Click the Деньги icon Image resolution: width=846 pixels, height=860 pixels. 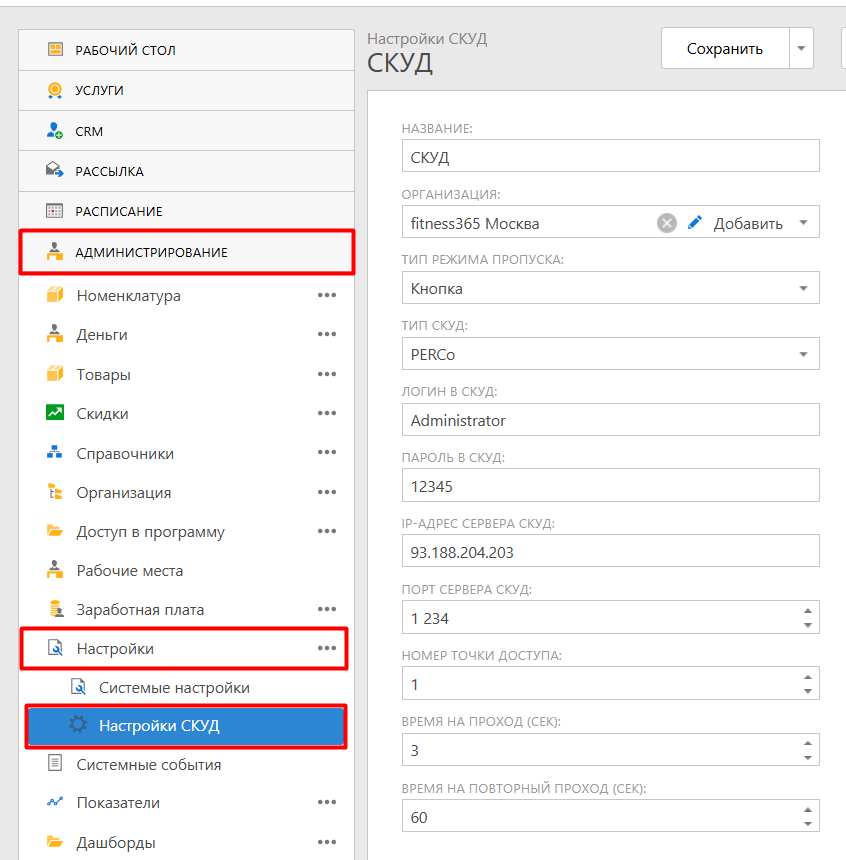click(x=55, y=334)
